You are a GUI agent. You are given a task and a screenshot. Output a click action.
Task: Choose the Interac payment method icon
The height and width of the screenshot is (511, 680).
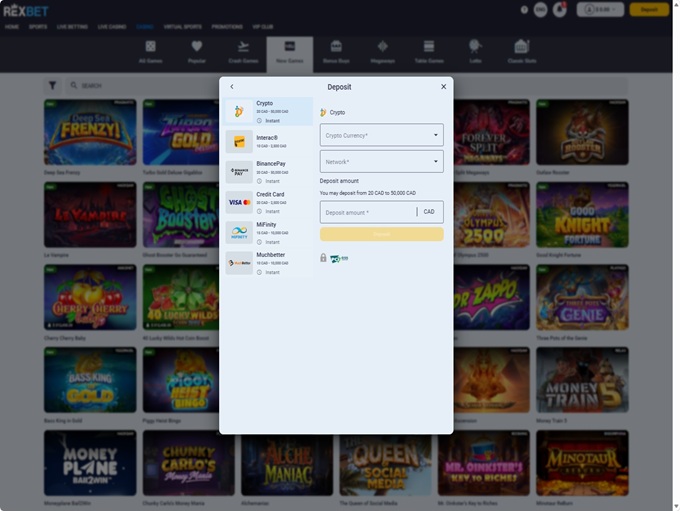pyautogui.click(x=239, y=141)
